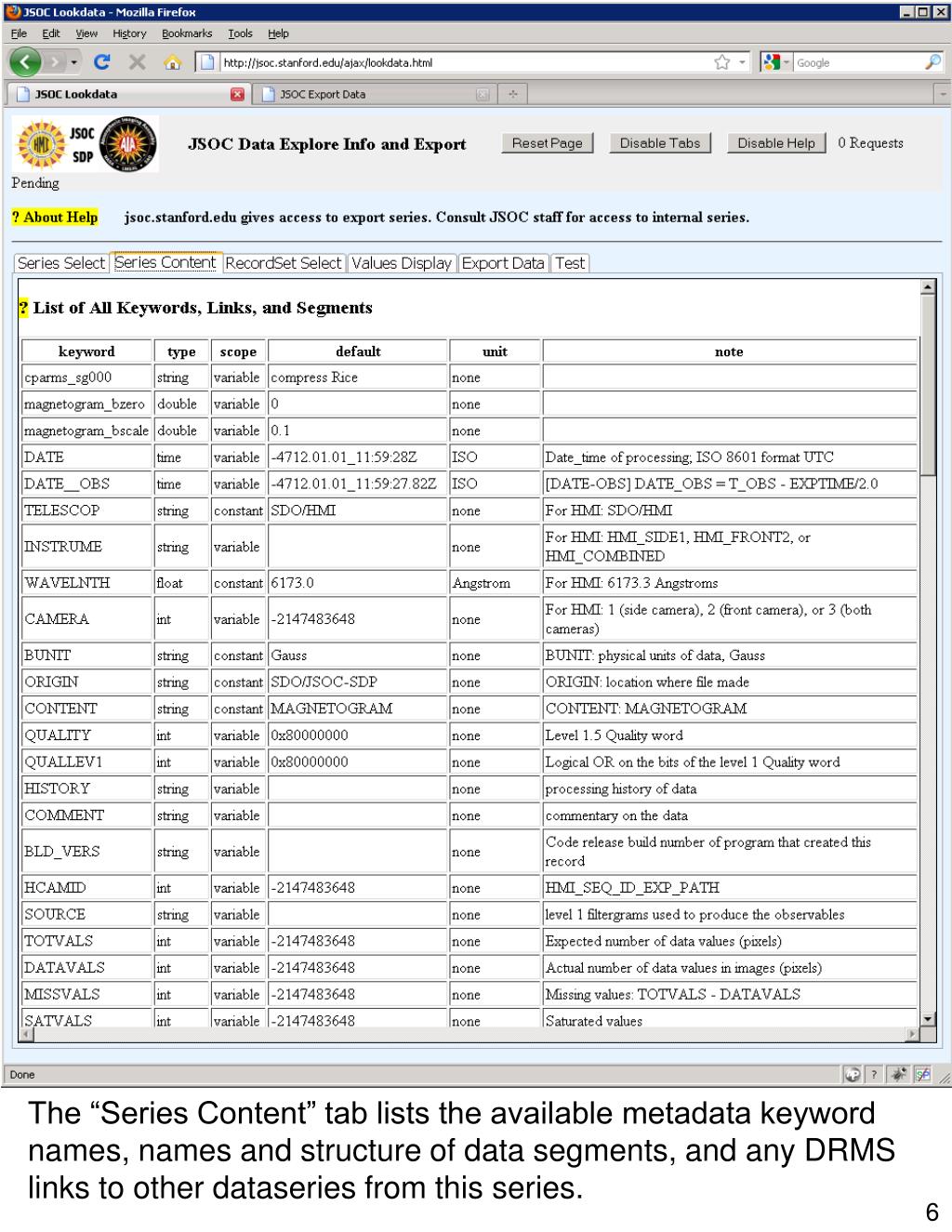Click the gear status bar icon
Screen dimensions: 952x1232
899,1075
